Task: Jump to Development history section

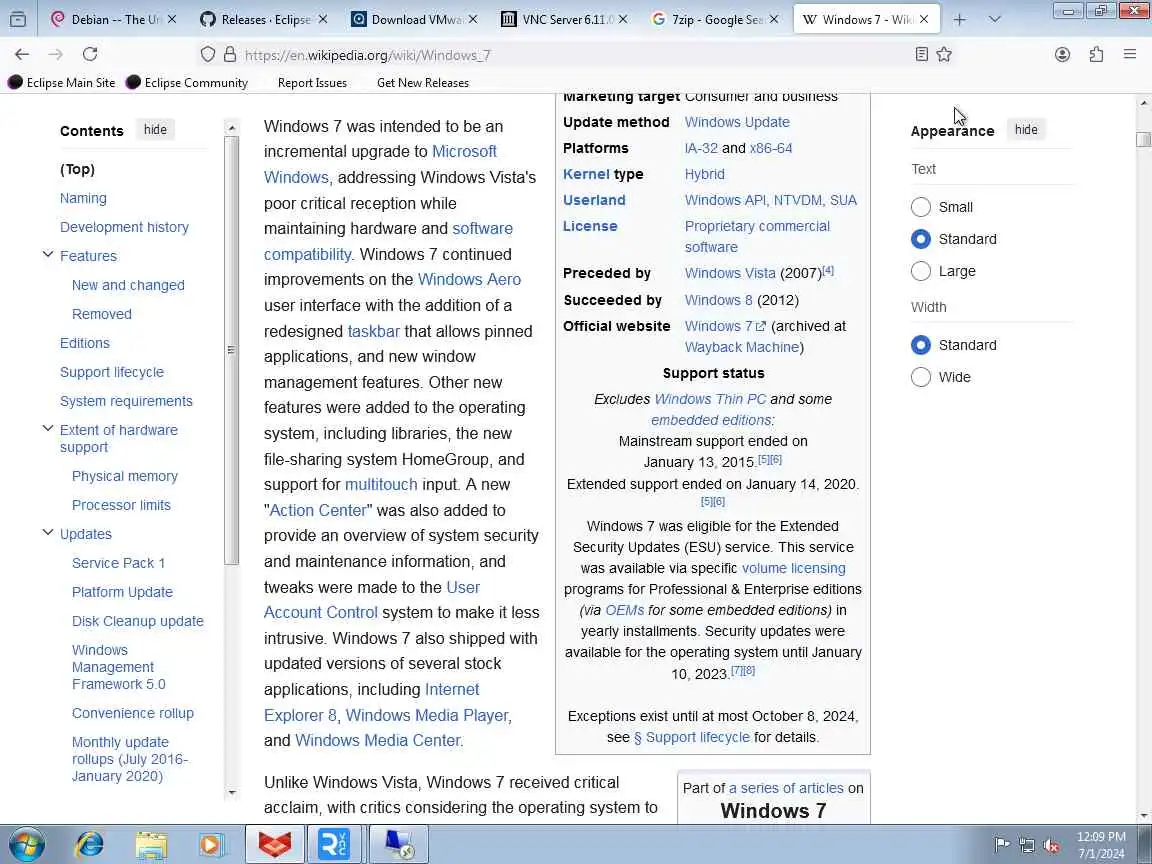Action: click(124, 227)
